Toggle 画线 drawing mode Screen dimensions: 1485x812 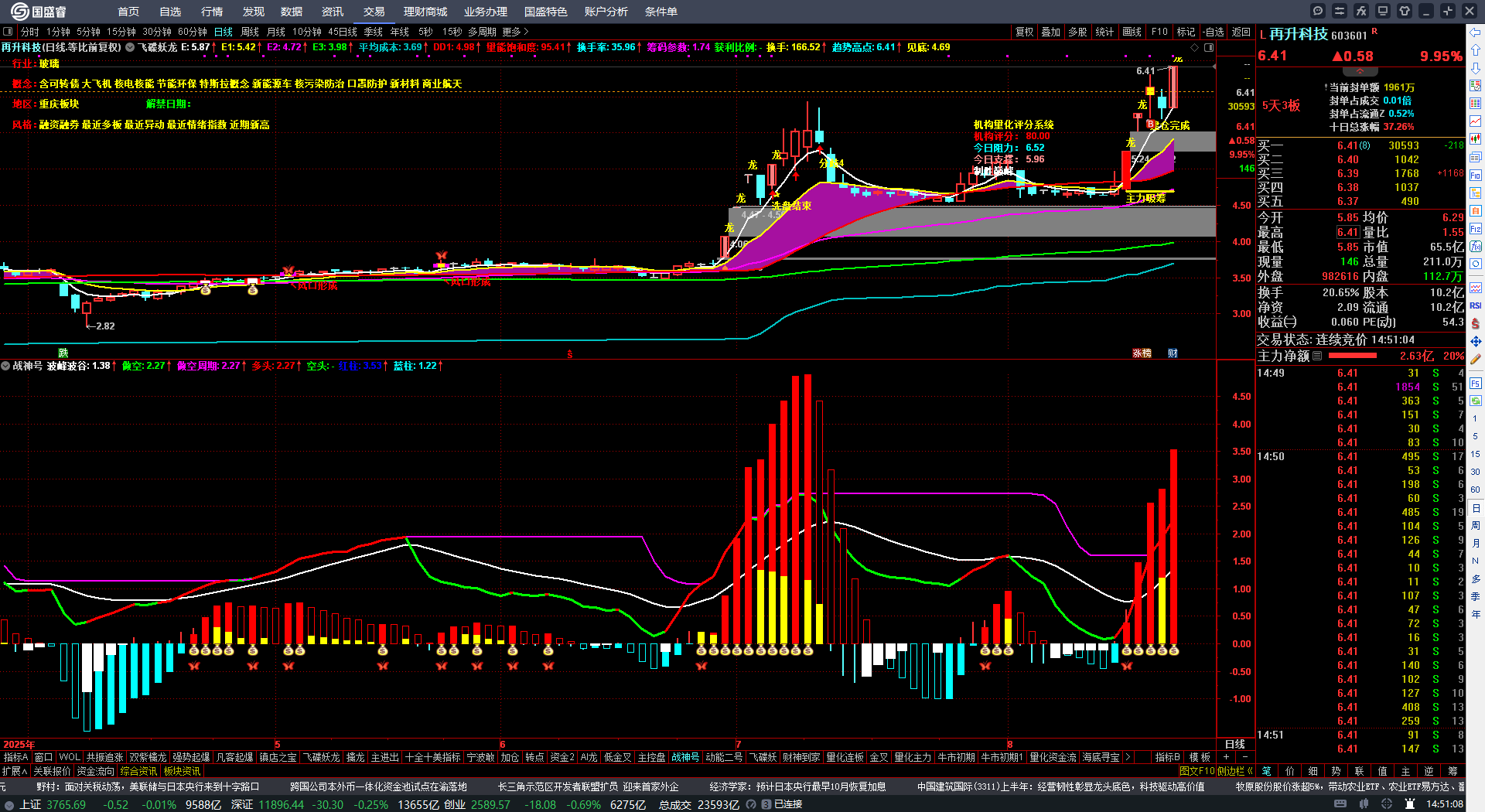[1132, 32]
